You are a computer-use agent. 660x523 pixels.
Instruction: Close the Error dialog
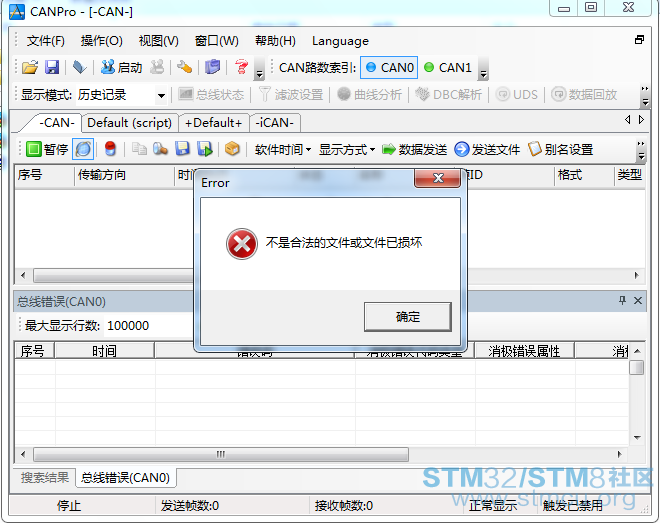click(x=438, y=178)
